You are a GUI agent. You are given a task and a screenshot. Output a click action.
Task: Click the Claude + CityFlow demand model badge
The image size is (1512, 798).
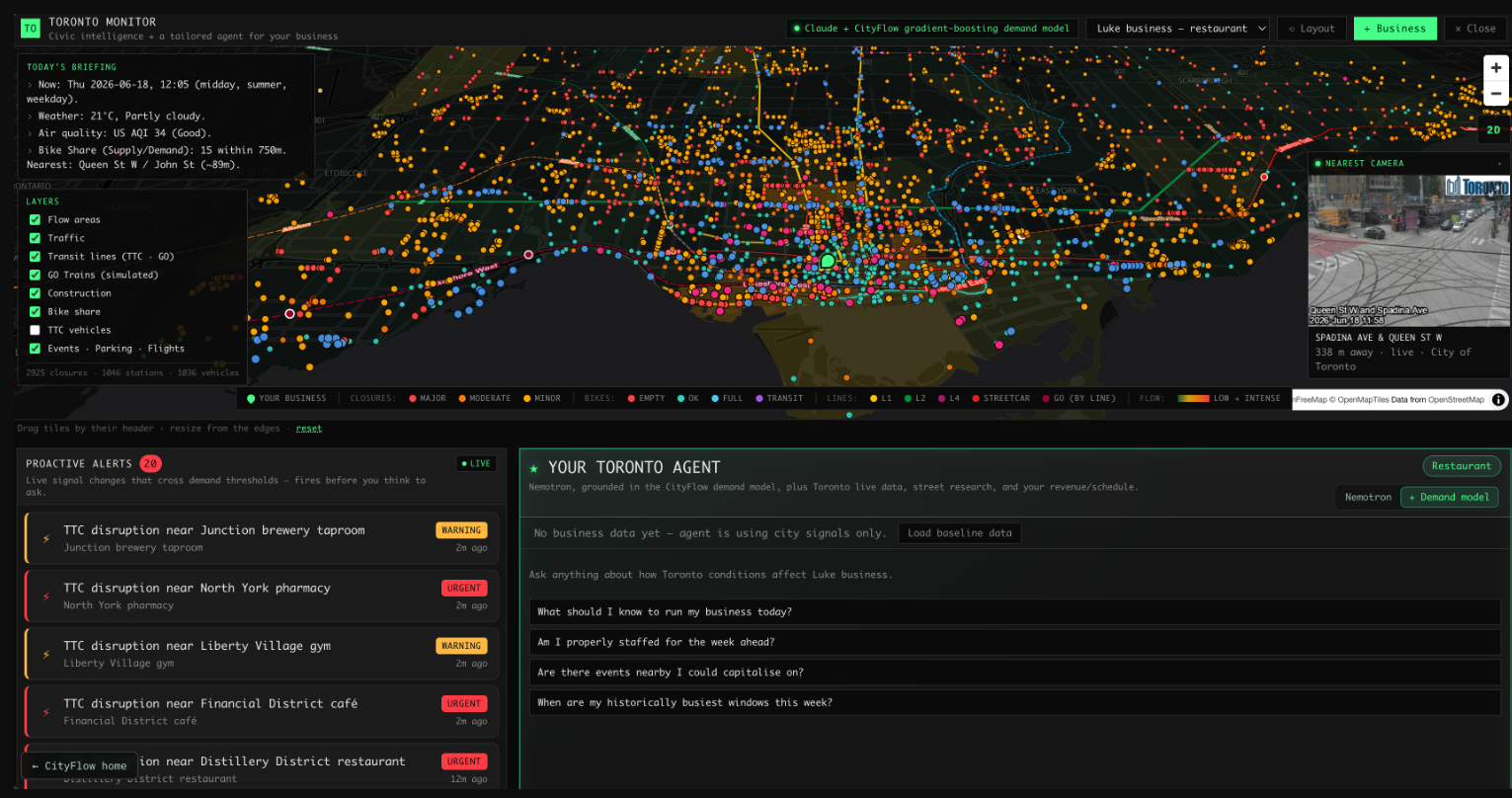pyautogui.click(x=932, y=29)
